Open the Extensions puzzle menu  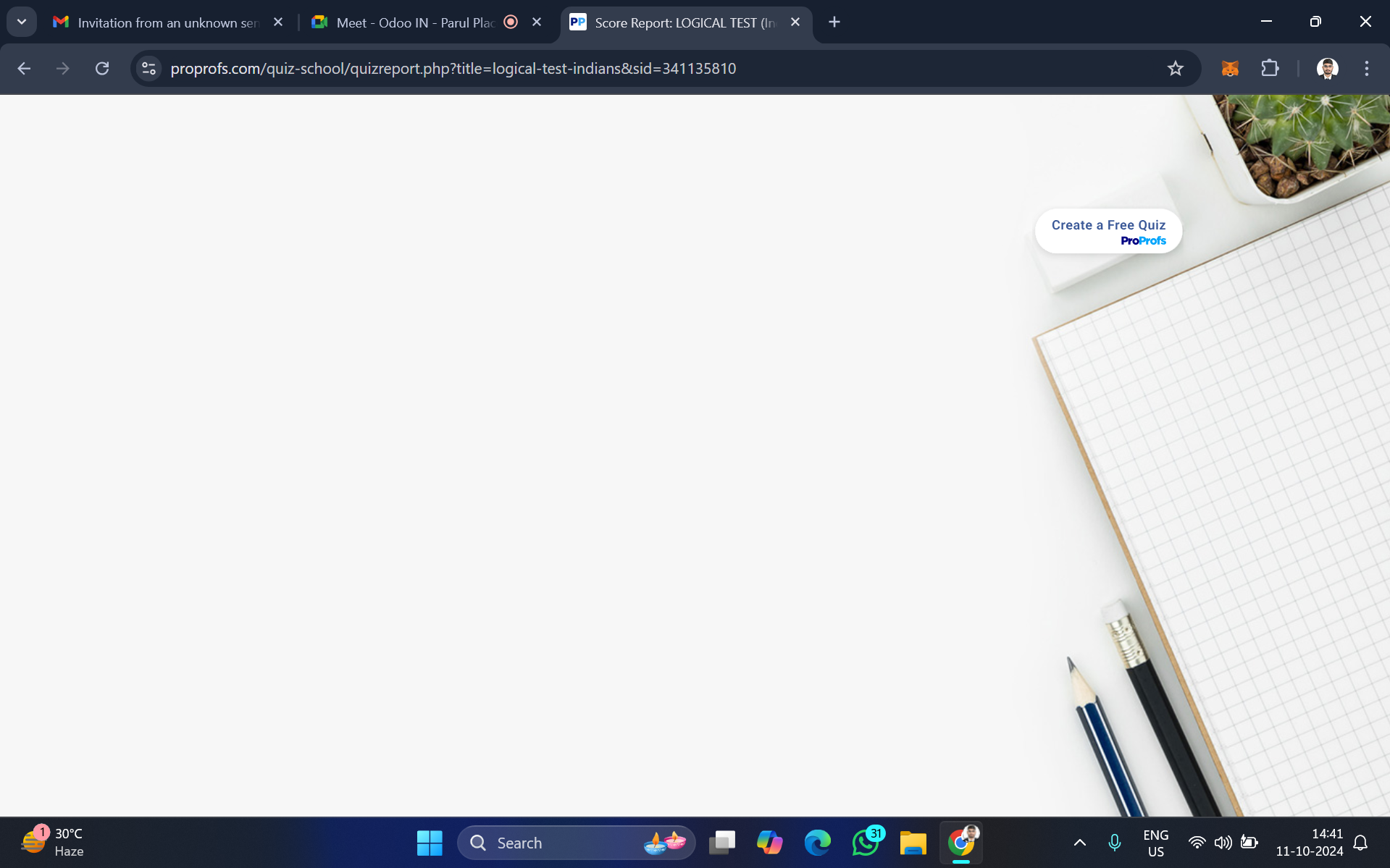click(1270, 69)
